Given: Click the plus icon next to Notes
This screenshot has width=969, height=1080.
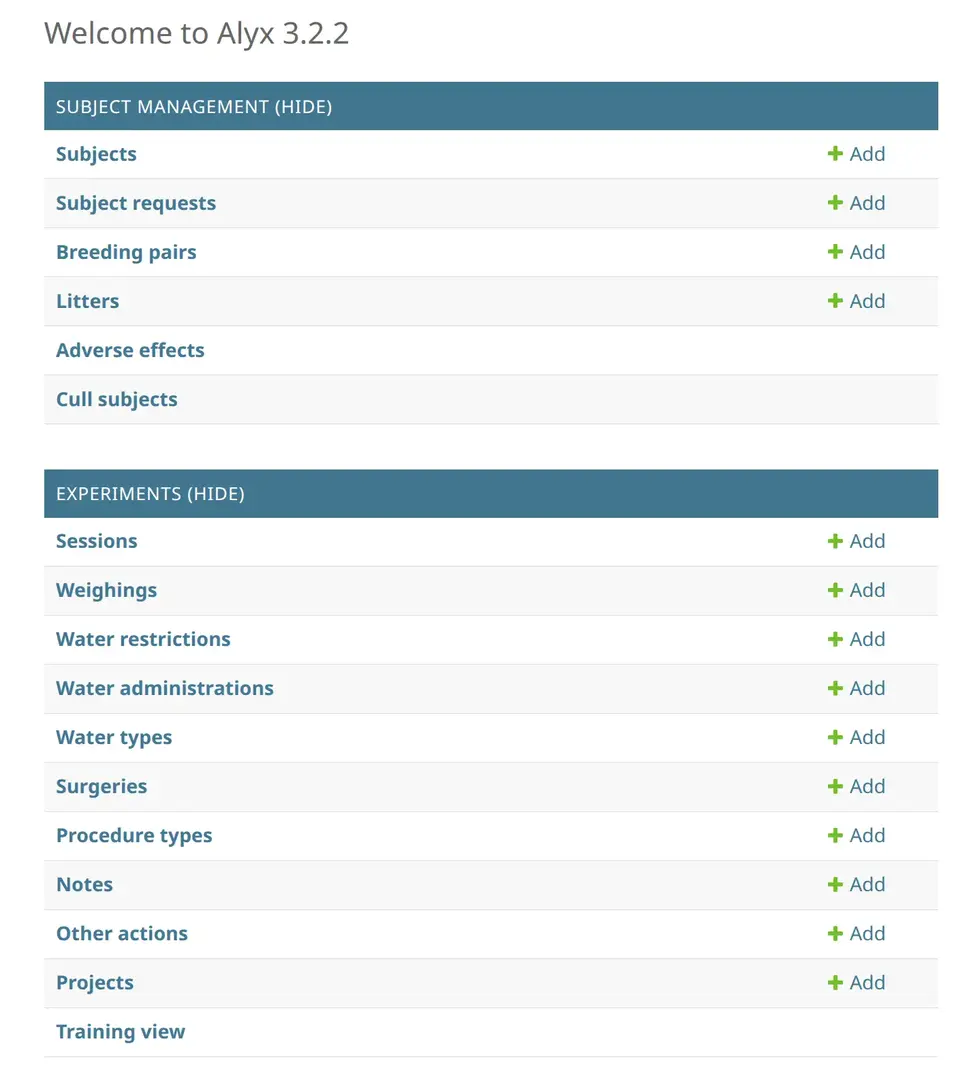Looking at the screenshot, I should coord(834,884).
